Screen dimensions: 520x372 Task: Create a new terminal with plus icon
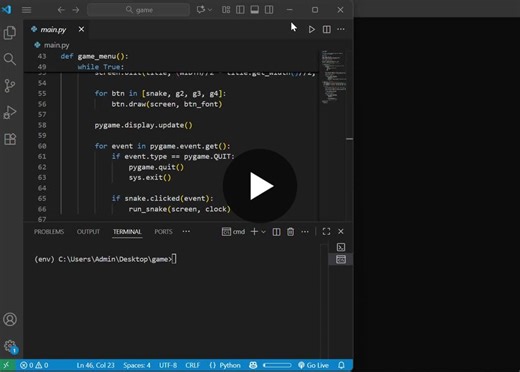pos(254,232)
